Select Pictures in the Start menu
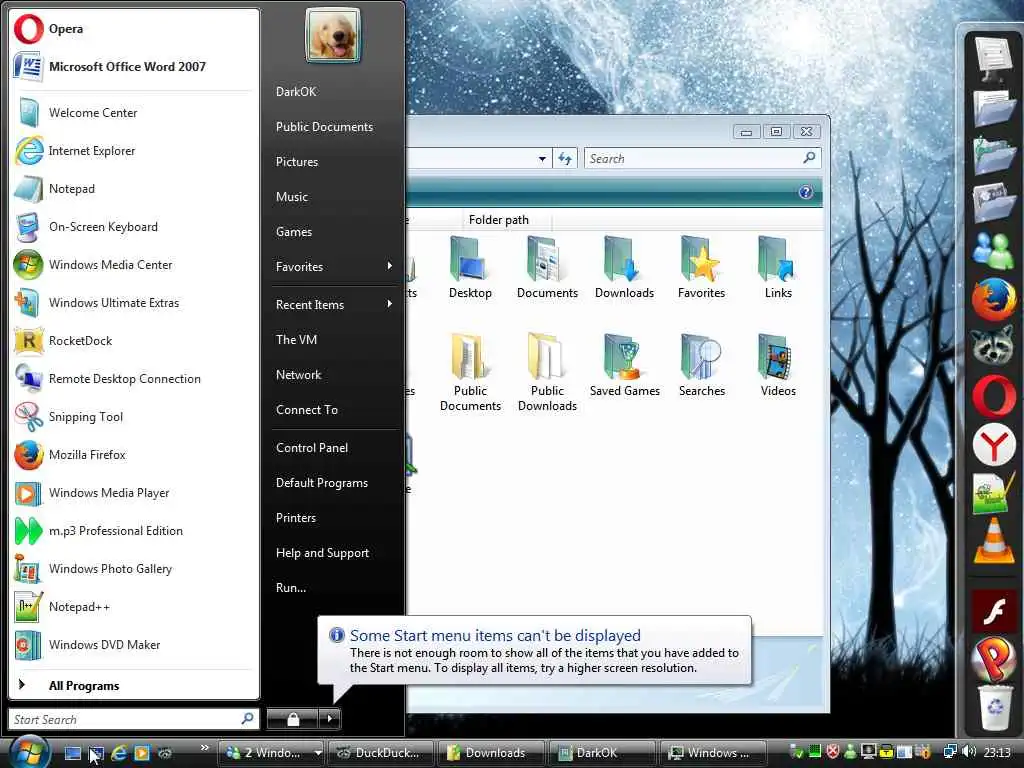Viewport: 1024px width, 768px height. coord(296,162)
